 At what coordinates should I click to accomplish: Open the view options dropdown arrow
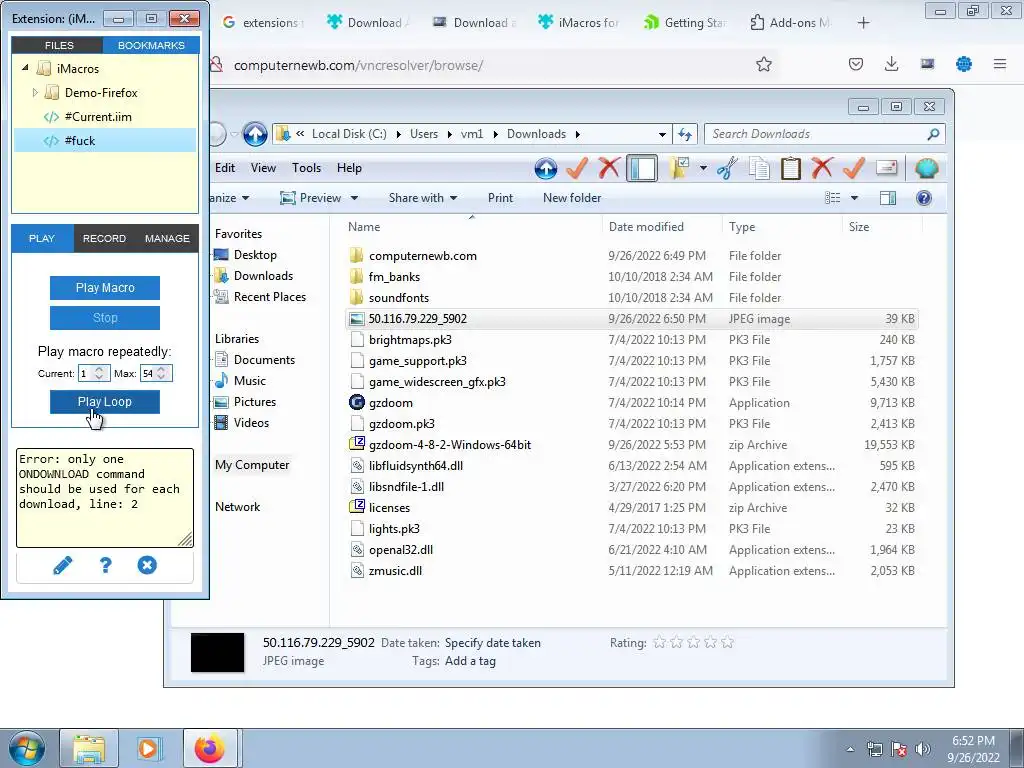click(854, 198)
